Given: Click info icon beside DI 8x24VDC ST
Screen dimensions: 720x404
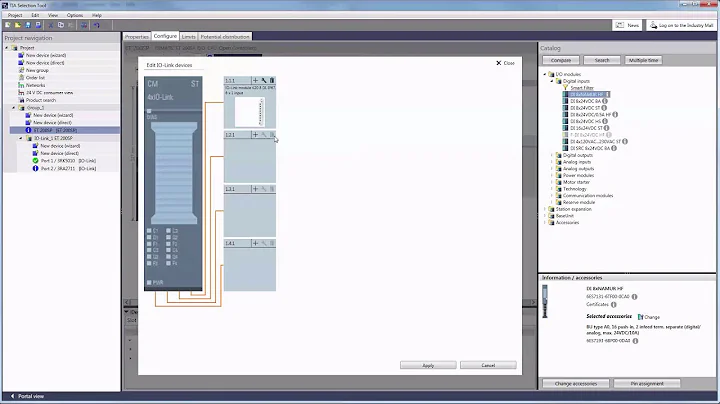Looking at the screenshot, I should [604, 108].
